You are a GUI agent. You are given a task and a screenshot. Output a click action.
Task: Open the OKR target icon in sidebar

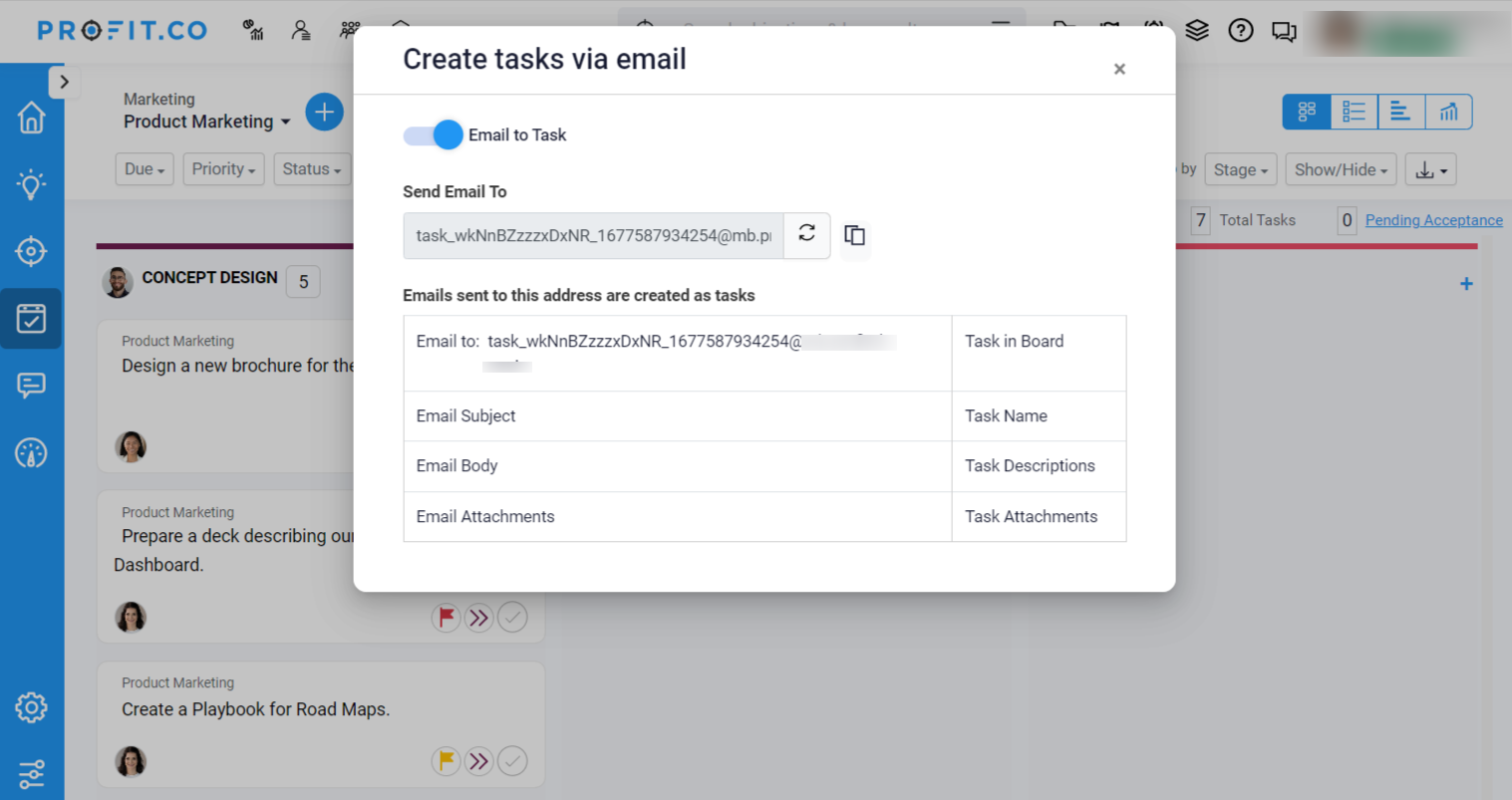click(31, 251)
